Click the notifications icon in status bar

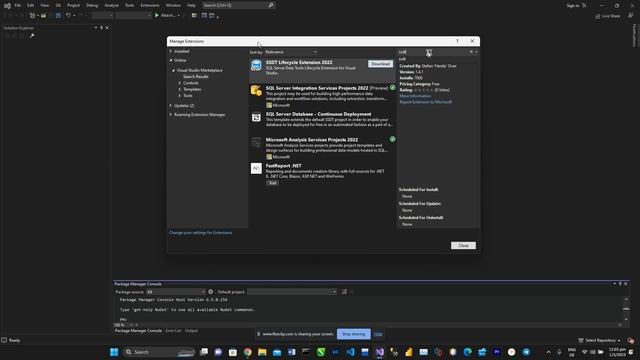[x=631, y=340]
